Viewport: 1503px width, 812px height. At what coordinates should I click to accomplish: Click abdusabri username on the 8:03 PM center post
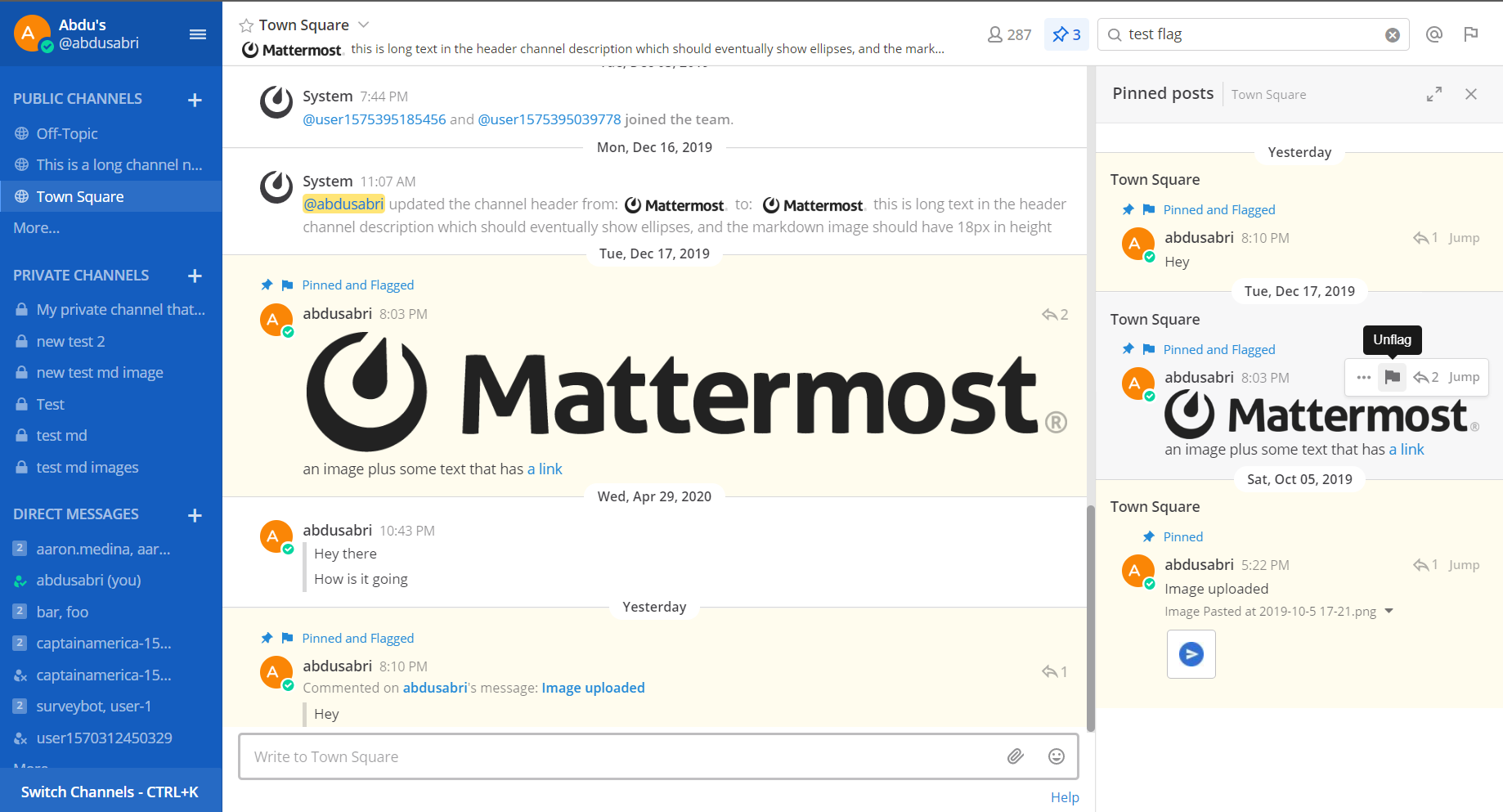[x=337, y=314]
